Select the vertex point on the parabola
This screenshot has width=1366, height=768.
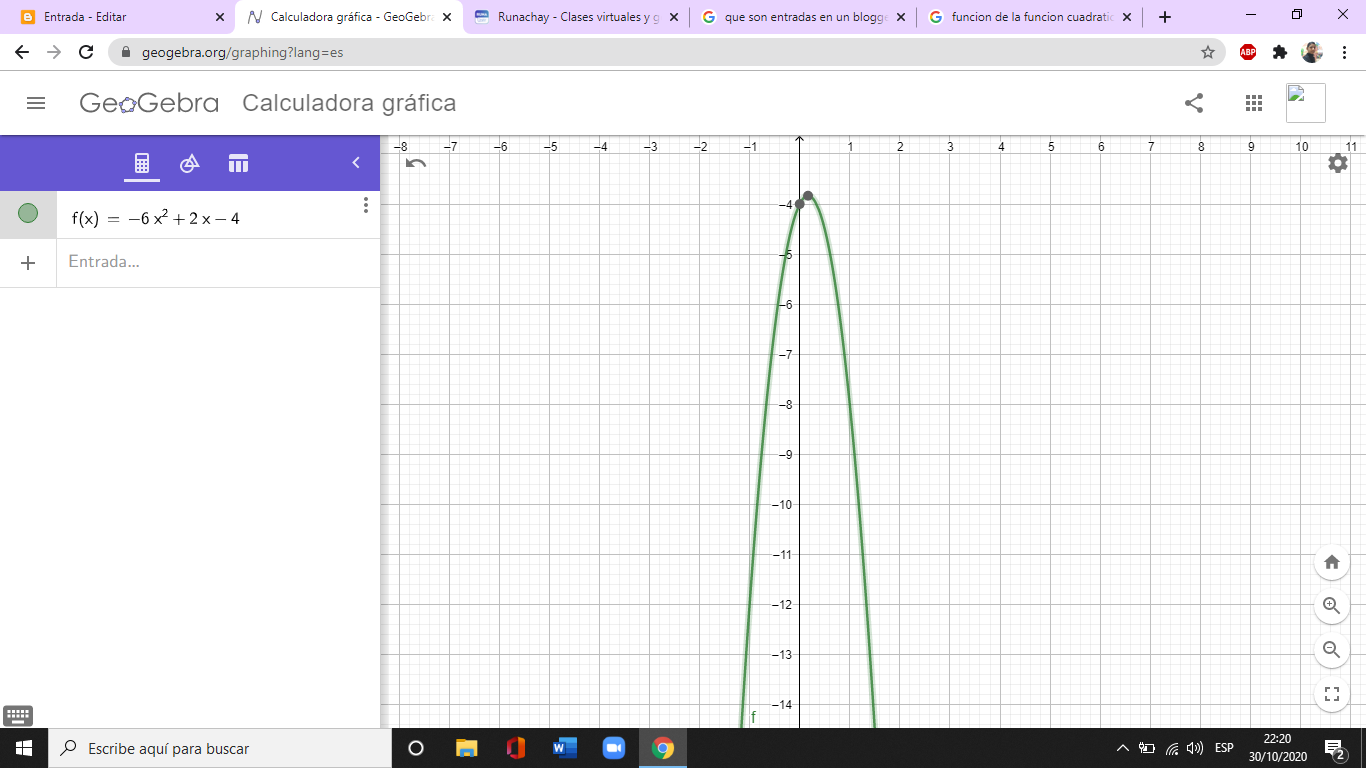coord(808,196)
